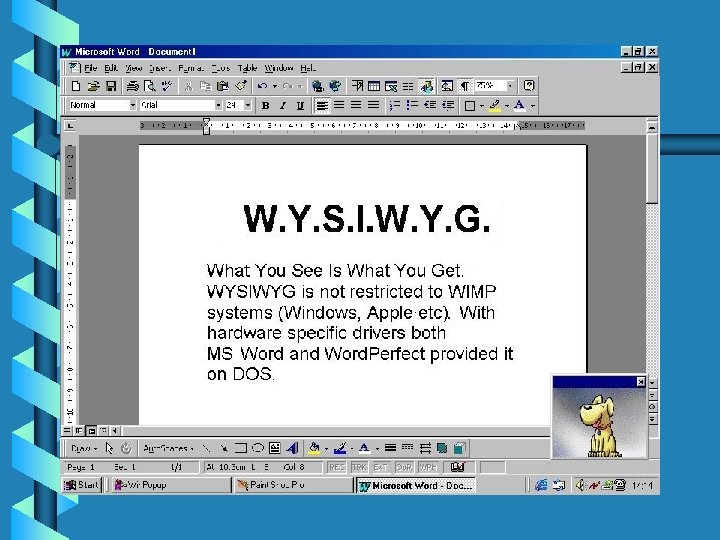
Task: Expand the Zoom percentage dropdown
Action: [510, 86]
